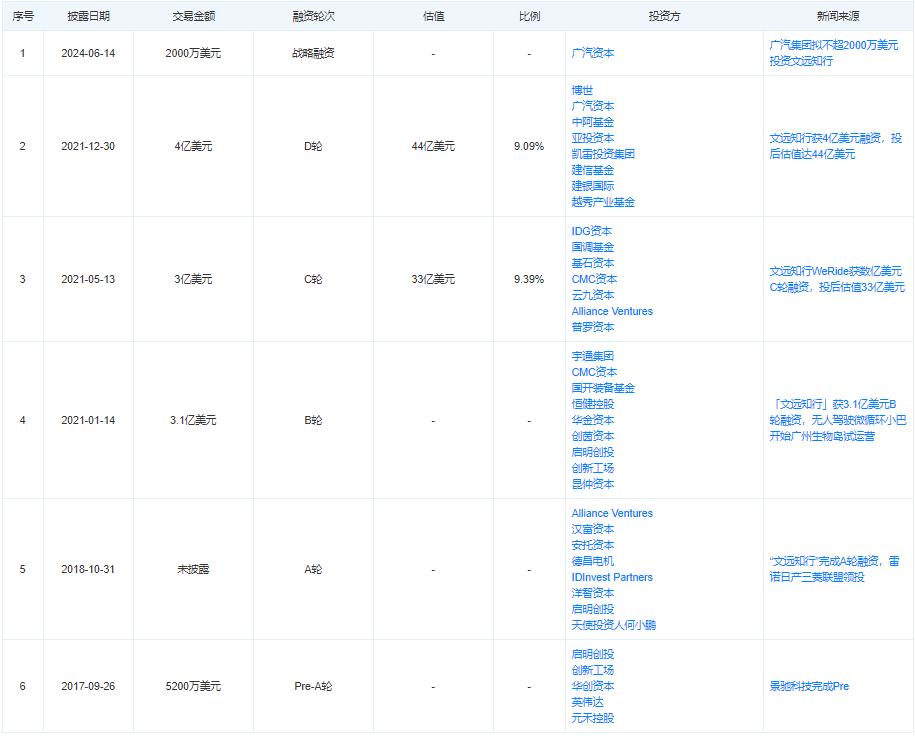This screenshot has height=738, width=915.
Task: Open 广汽资本 investor link in the 2024-06-14 row
Action: (592, 53)
